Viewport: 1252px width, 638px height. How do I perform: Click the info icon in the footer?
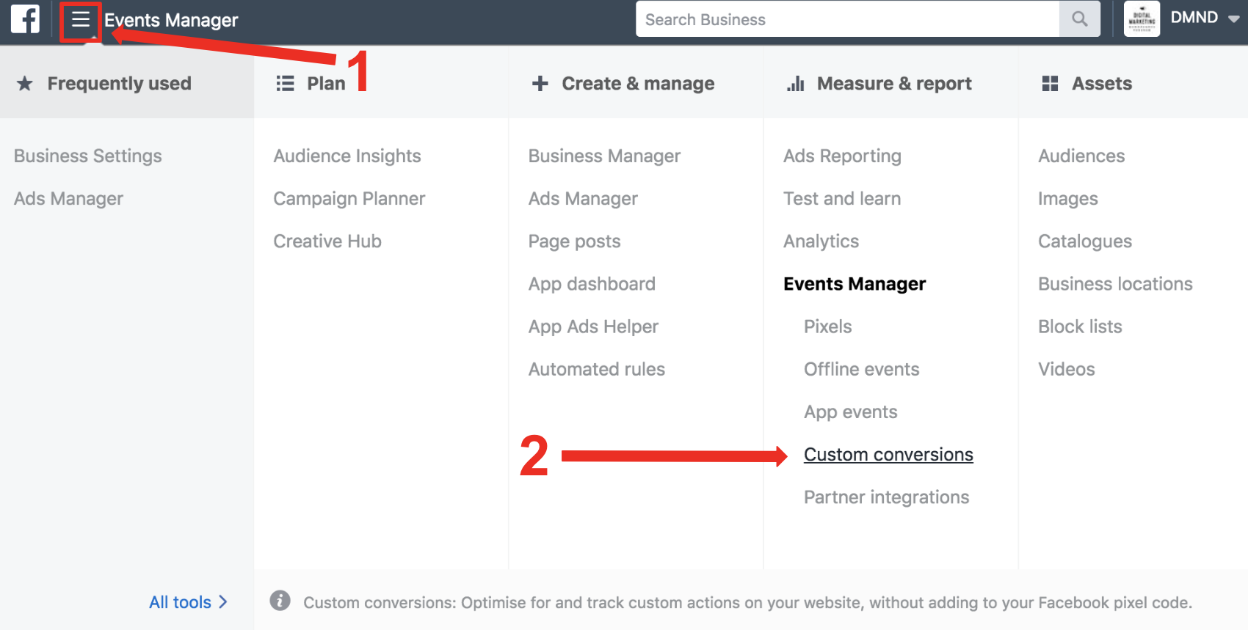281,601
